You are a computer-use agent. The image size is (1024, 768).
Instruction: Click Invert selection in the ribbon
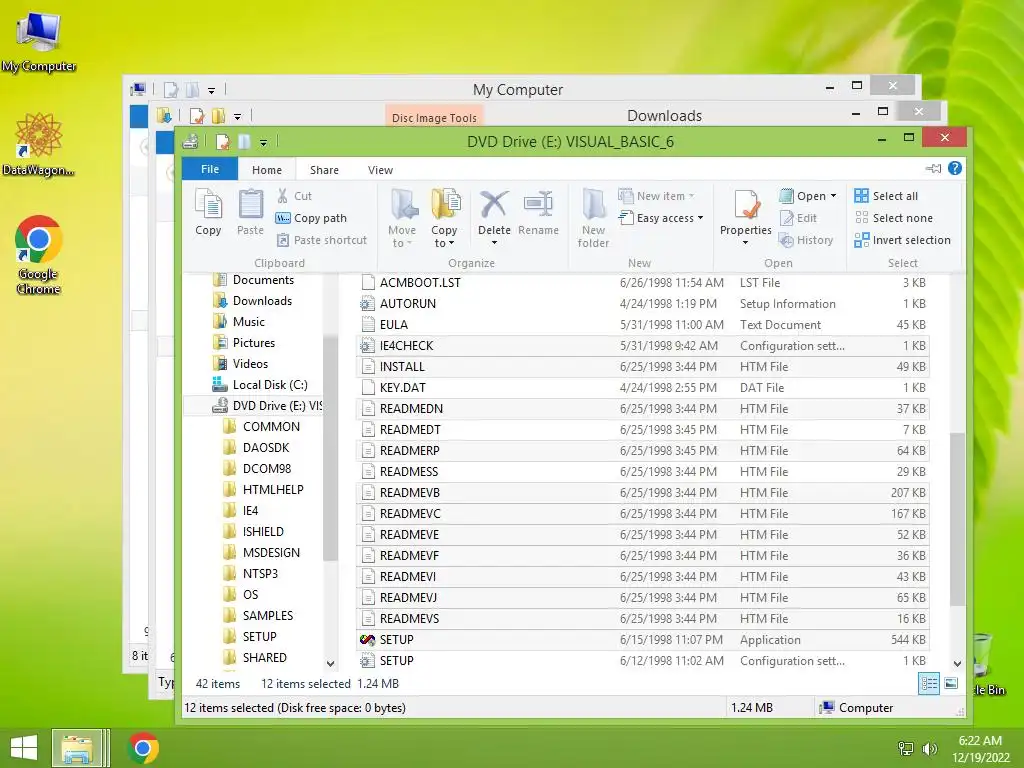[x=903, y=240]
